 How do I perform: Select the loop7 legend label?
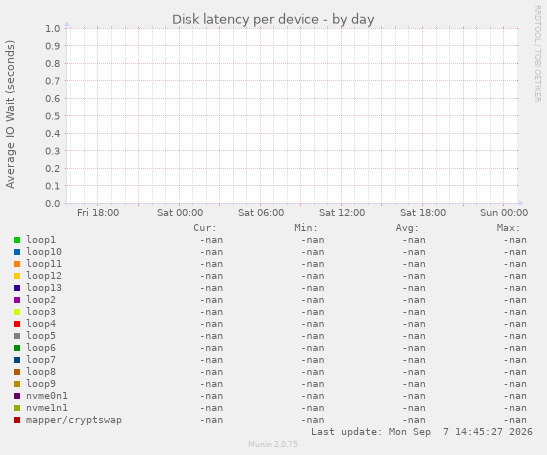coord(41,360)
